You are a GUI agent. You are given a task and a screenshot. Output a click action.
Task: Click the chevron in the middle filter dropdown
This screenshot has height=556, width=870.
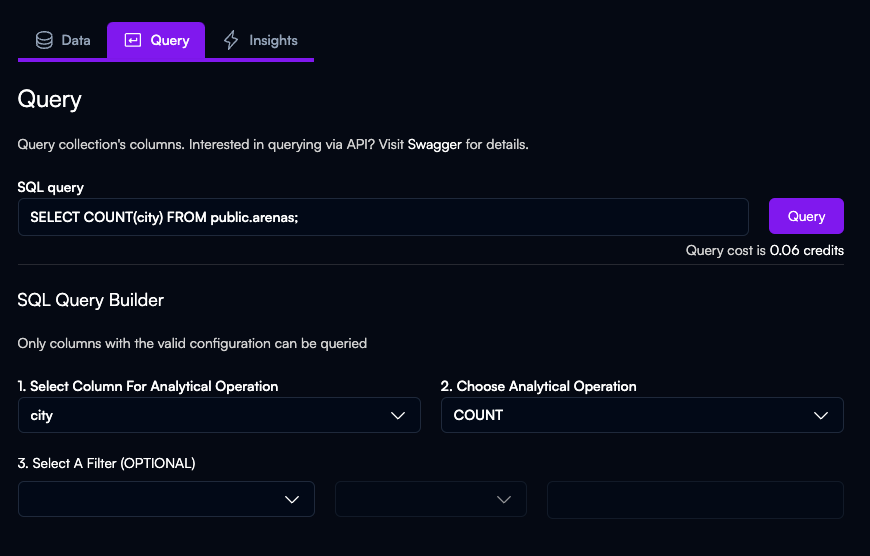(504, 499)
